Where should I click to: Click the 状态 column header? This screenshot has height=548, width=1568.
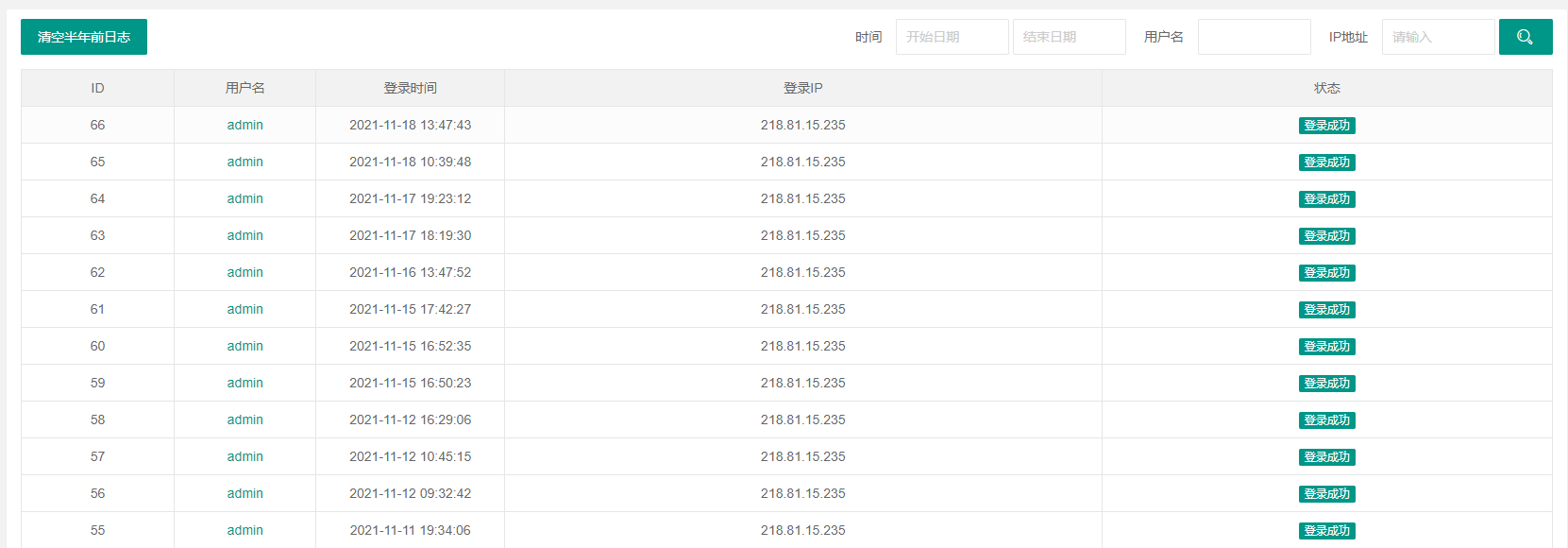(x=1327, y=88)
